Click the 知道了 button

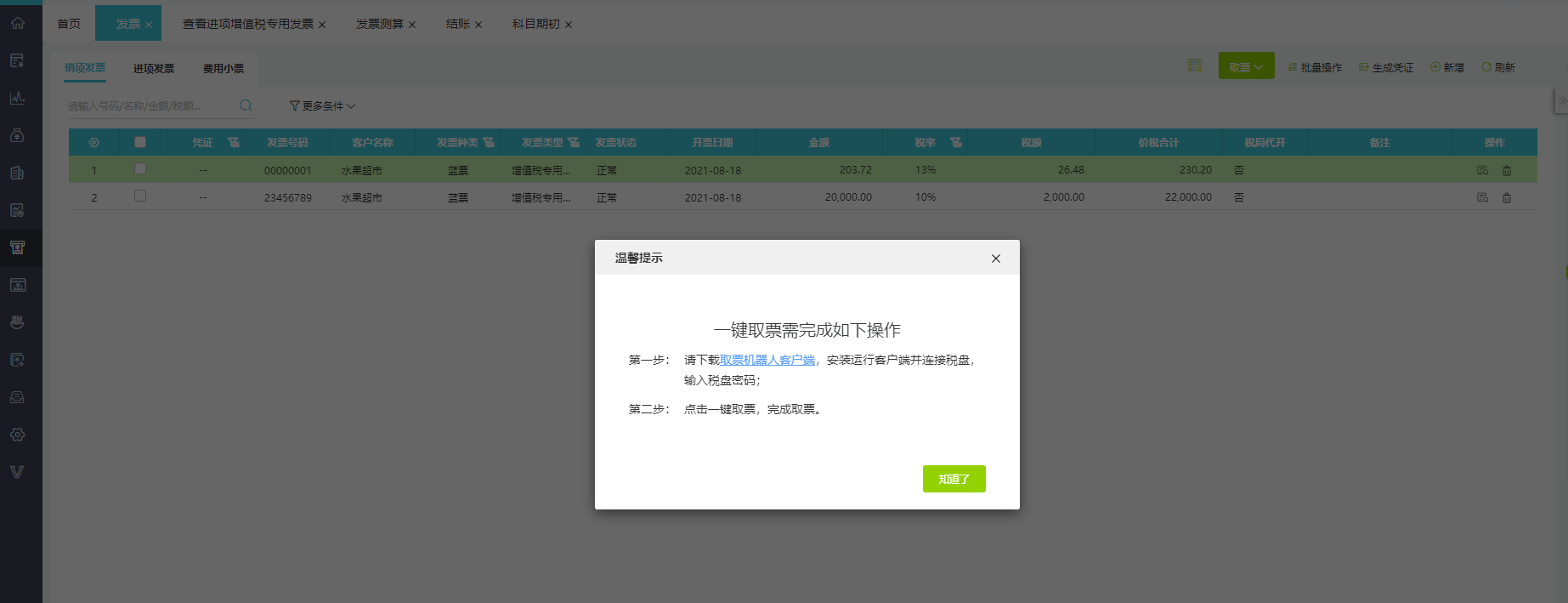954,479
